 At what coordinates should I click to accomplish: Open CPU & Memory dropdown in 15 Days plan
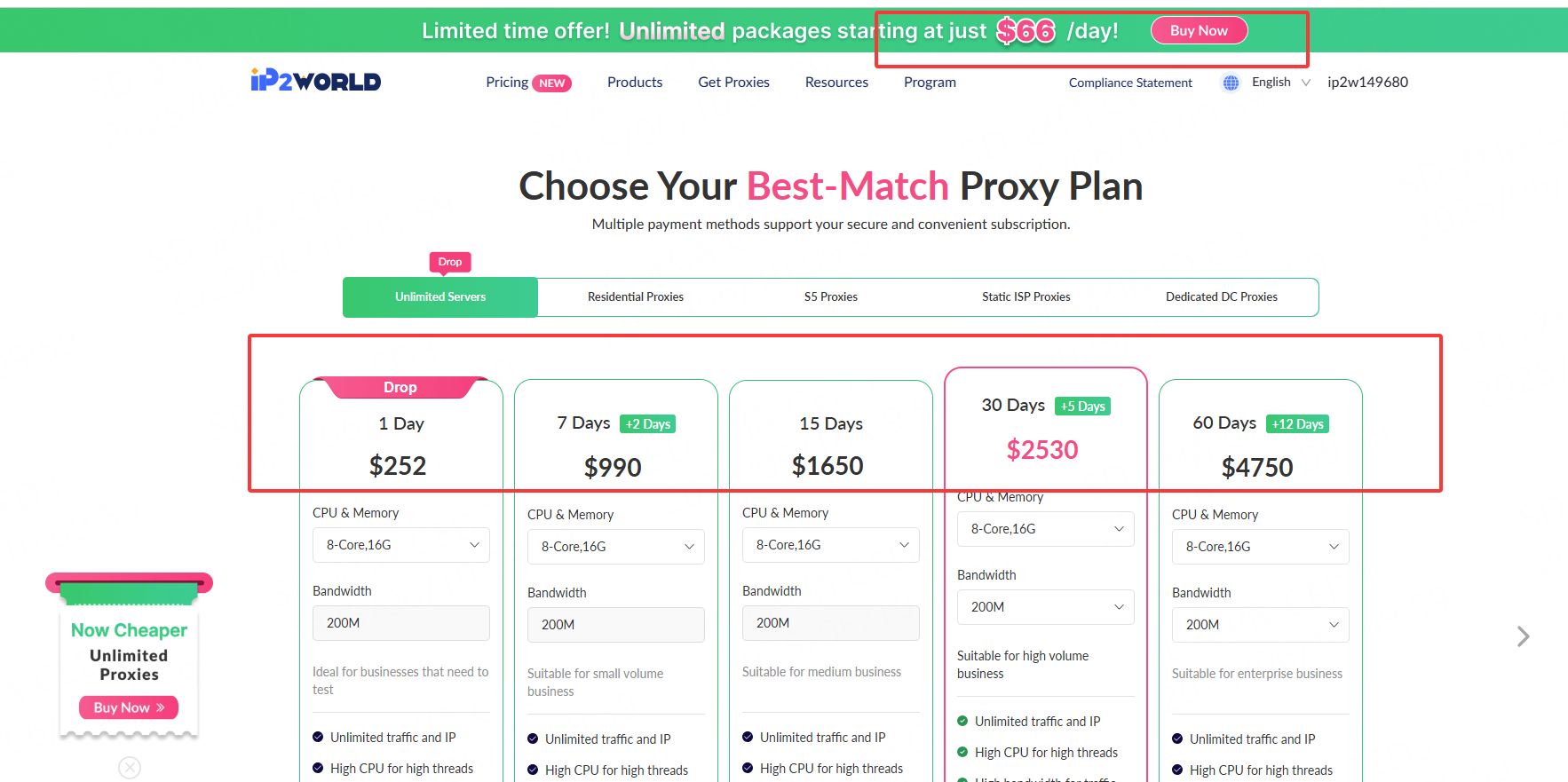click(x=830, y=545)
